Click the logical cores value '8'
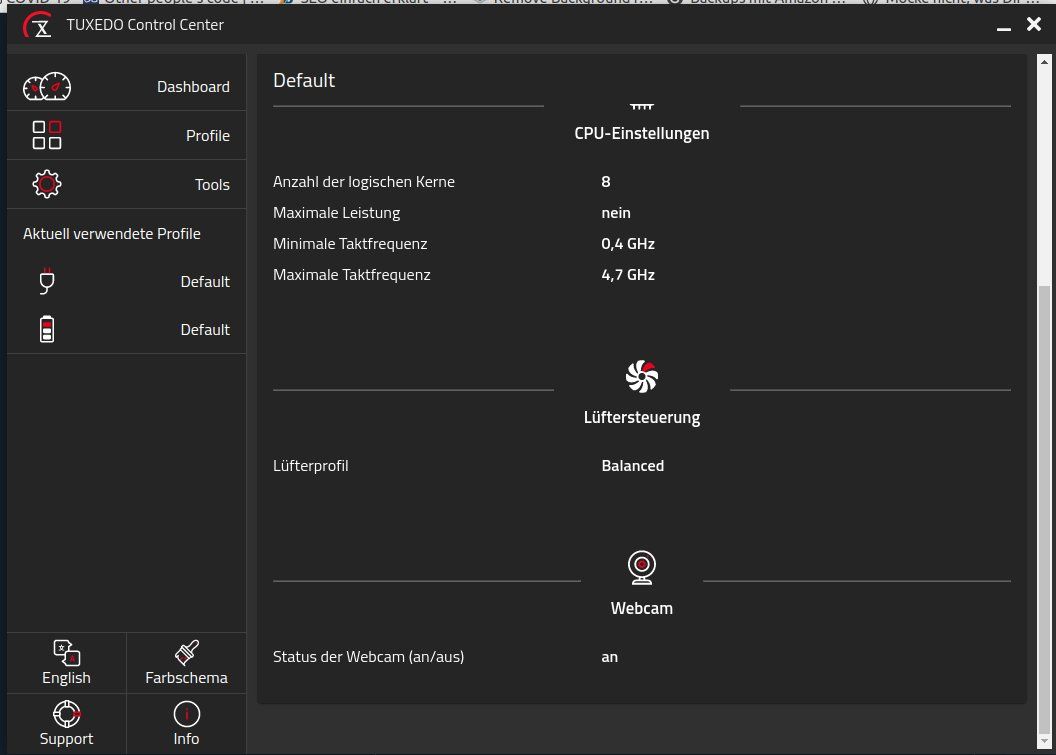The width and height of the screenshot is (1056, 755). (x=605, y=182)
